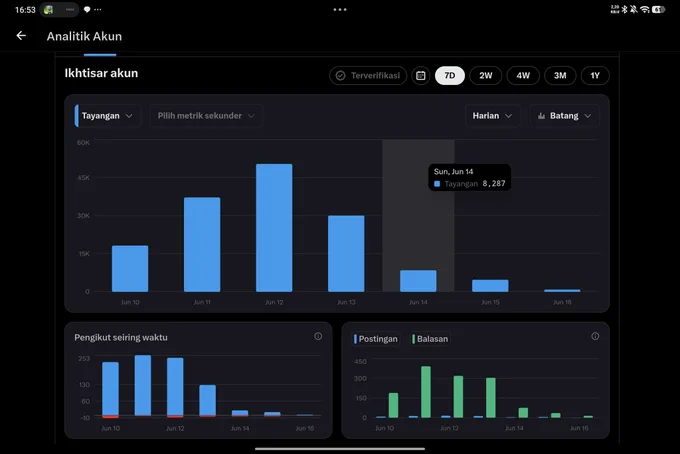The height and width of the screenshot is (454, 680).
Task: Click the 16:53 clock
Action: 25,10
